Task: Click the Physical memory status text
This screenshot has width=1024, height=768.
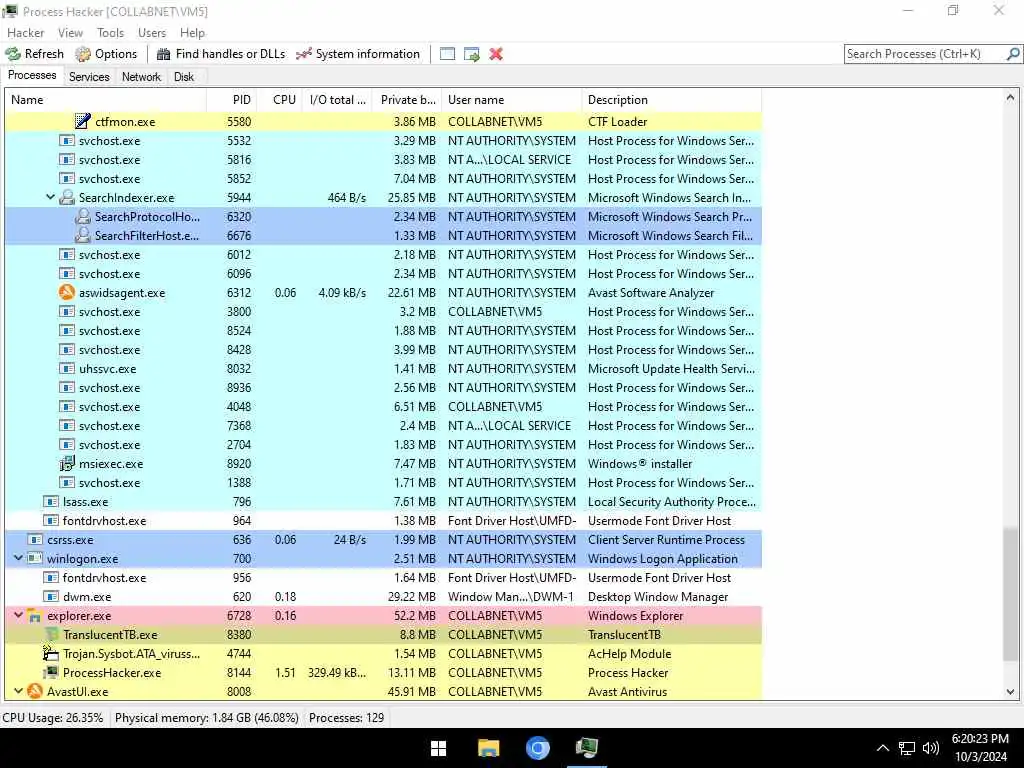Action: click(206, 718)
